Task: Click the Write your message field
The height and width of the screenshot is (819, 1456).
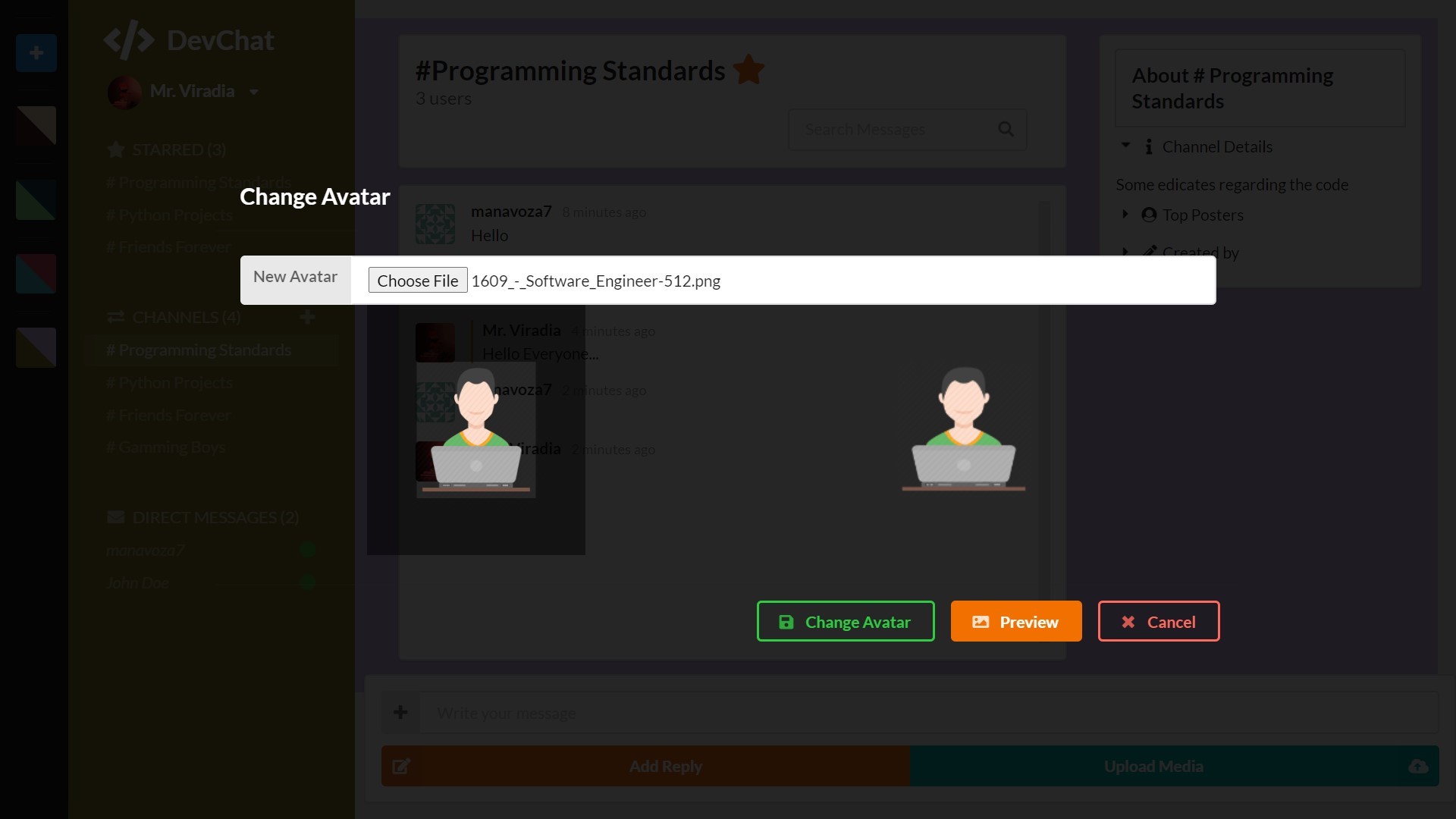Action: tap(929, 712)
